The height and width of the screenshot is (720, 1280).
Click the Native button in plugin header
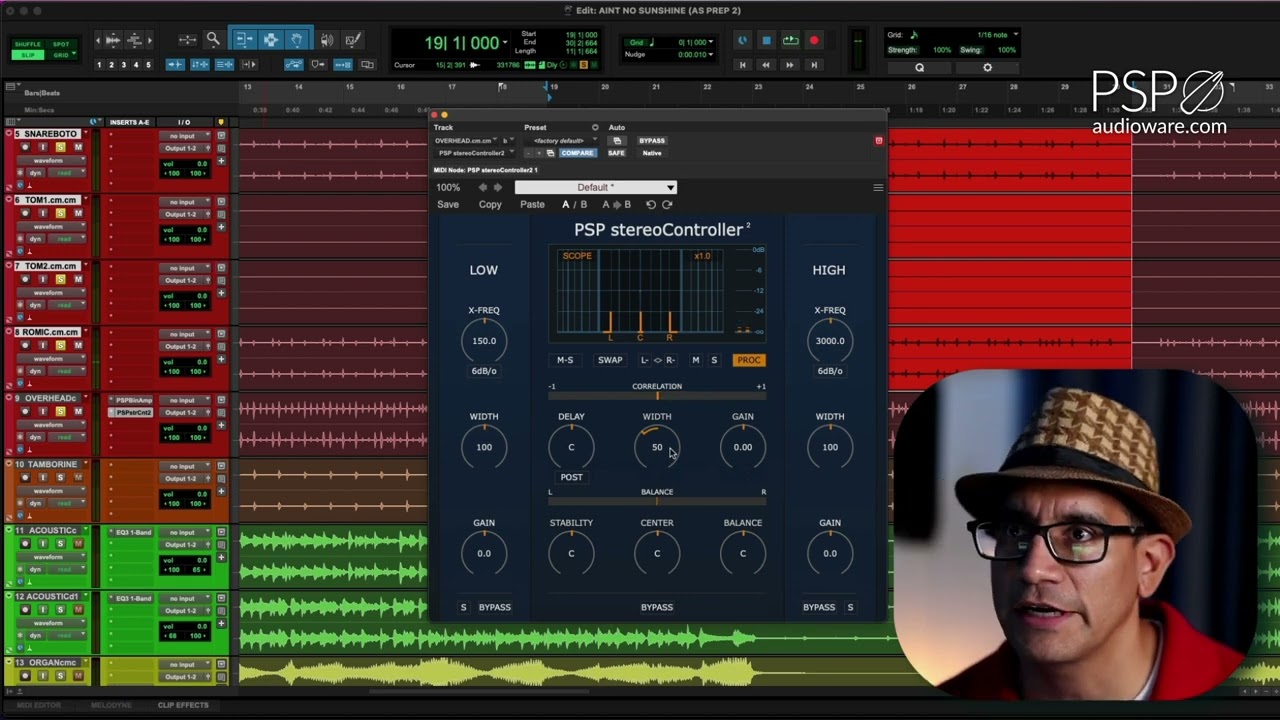coord(652,153)
